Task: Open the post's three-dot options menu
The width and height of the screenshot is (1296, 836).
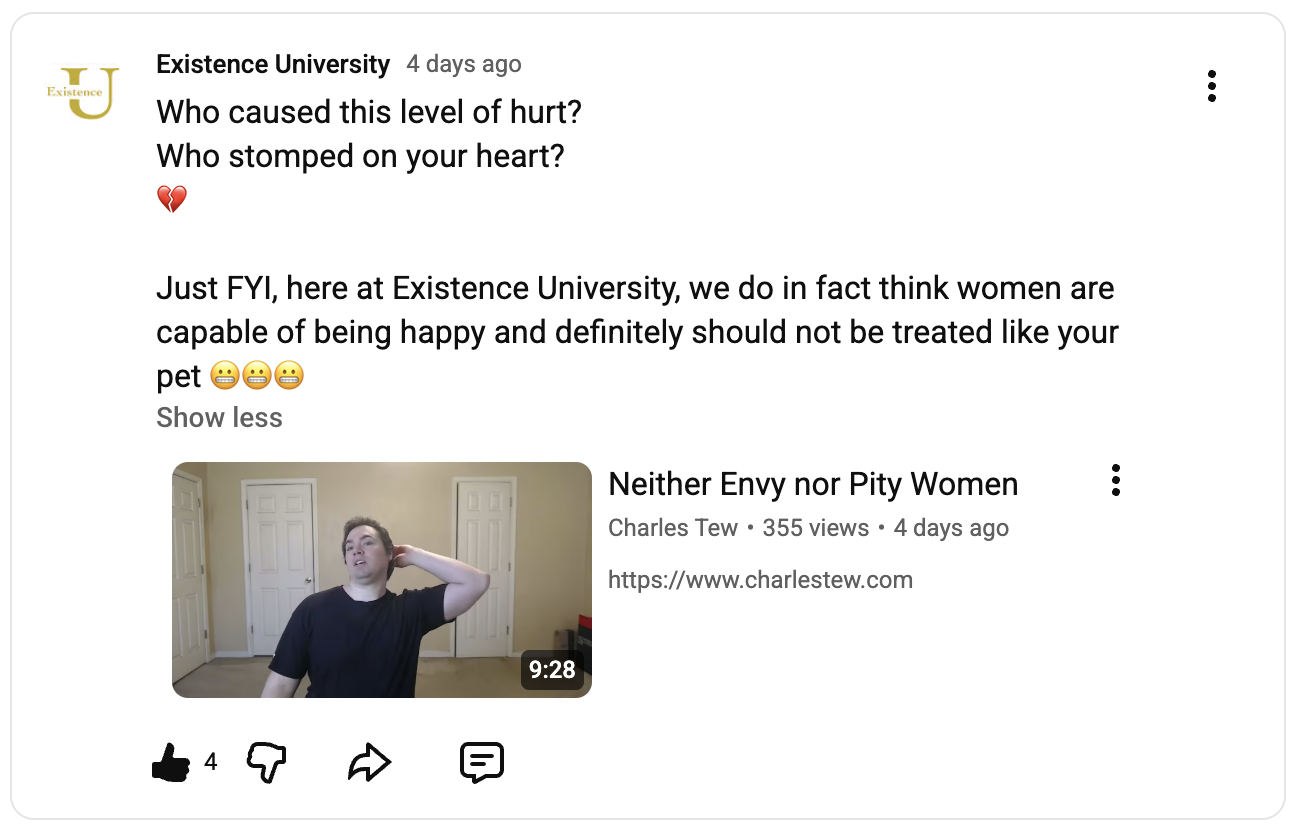Action: click(1211, 87)
